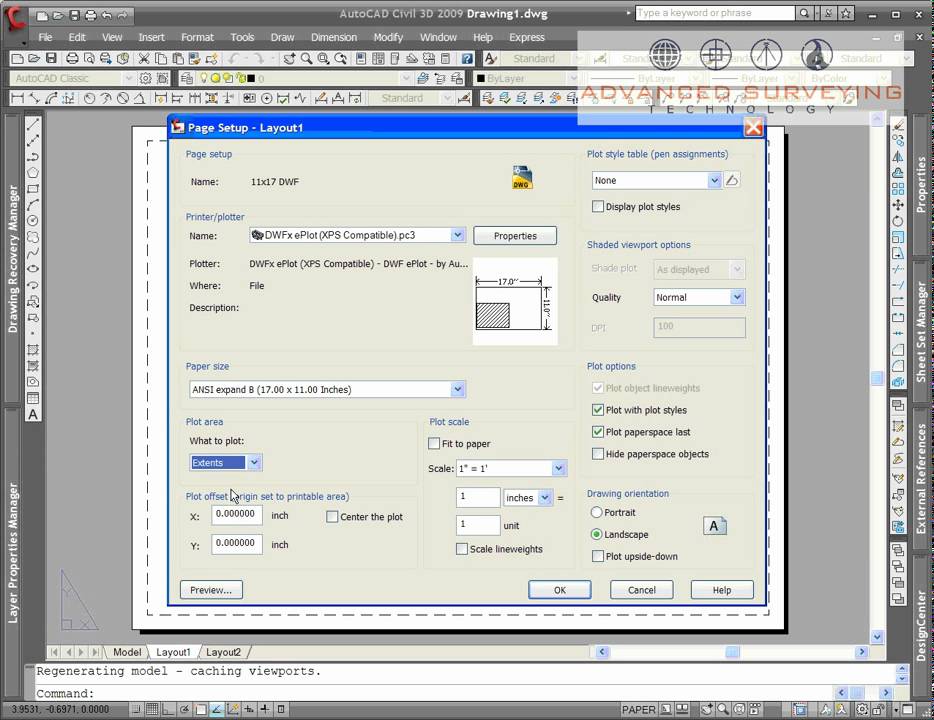Enable Plot upside-down checkbox
This screenshot has height=720, width=934.
coord(597,556)
